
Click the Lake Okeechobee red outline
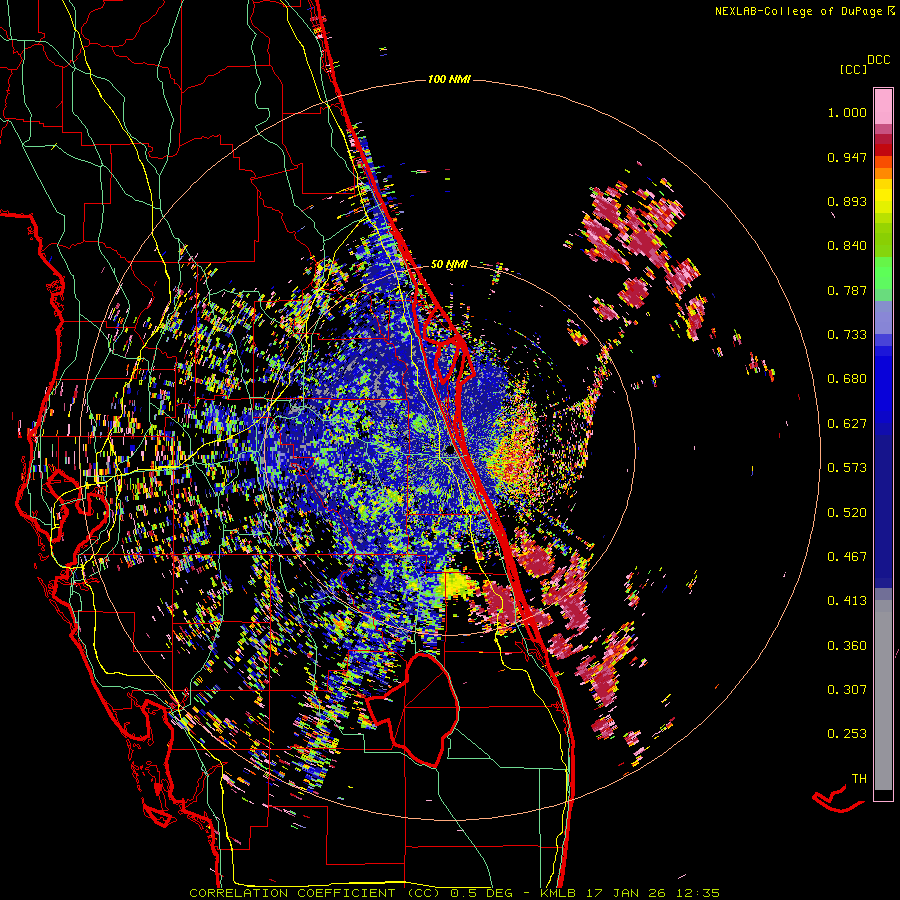point(413,710)
